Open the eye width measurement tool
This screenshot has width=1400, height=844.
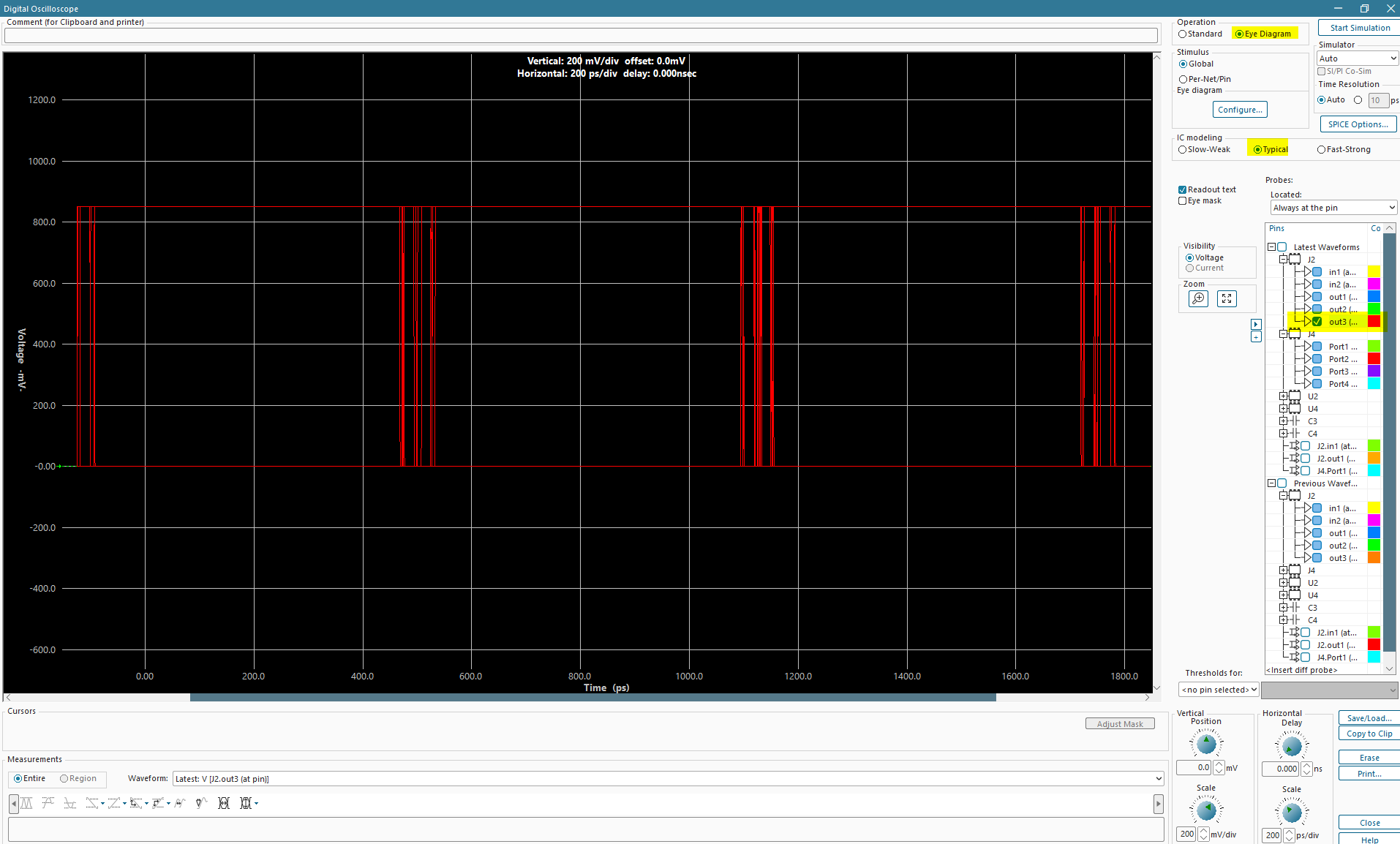coord(224,803)
